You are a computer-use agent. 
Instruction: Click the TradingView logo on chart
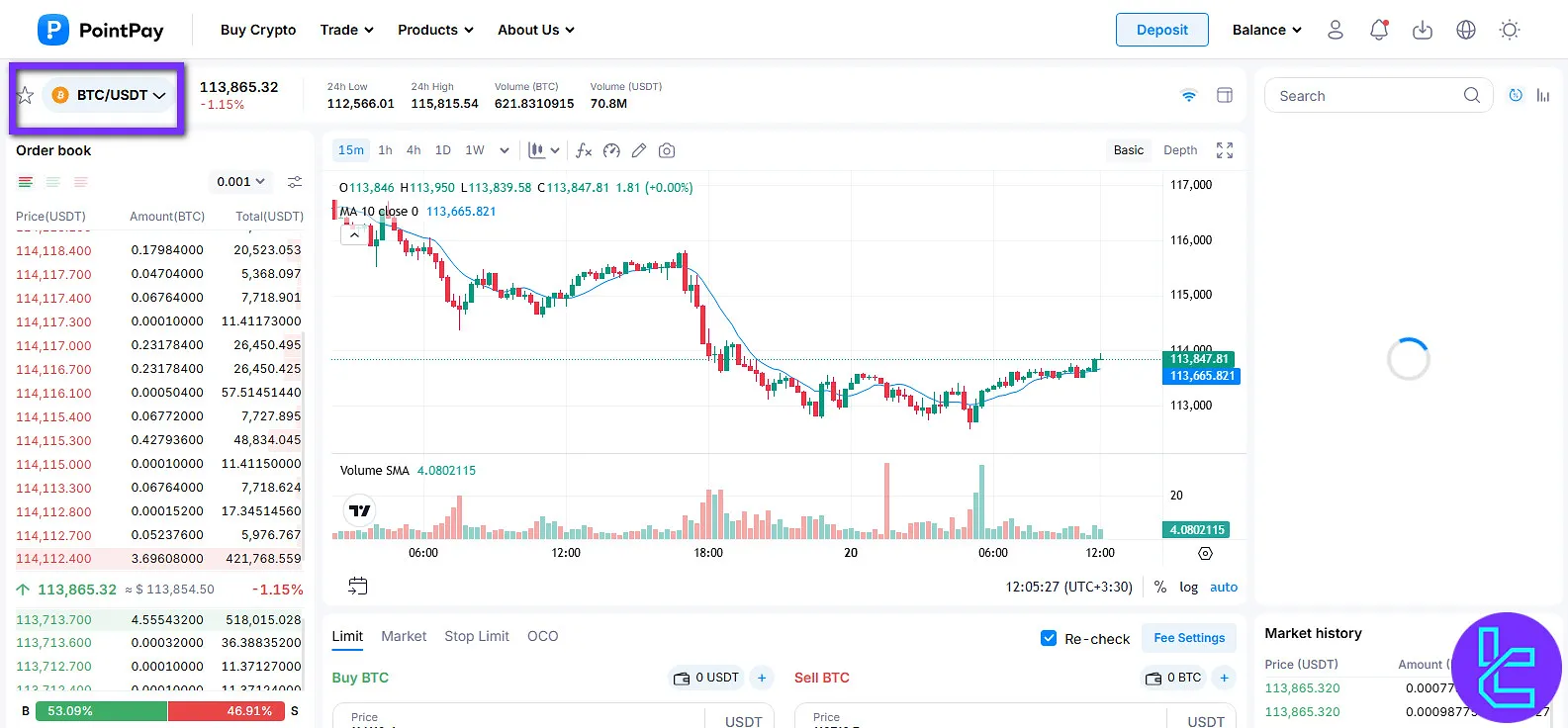tap(360, 510)
